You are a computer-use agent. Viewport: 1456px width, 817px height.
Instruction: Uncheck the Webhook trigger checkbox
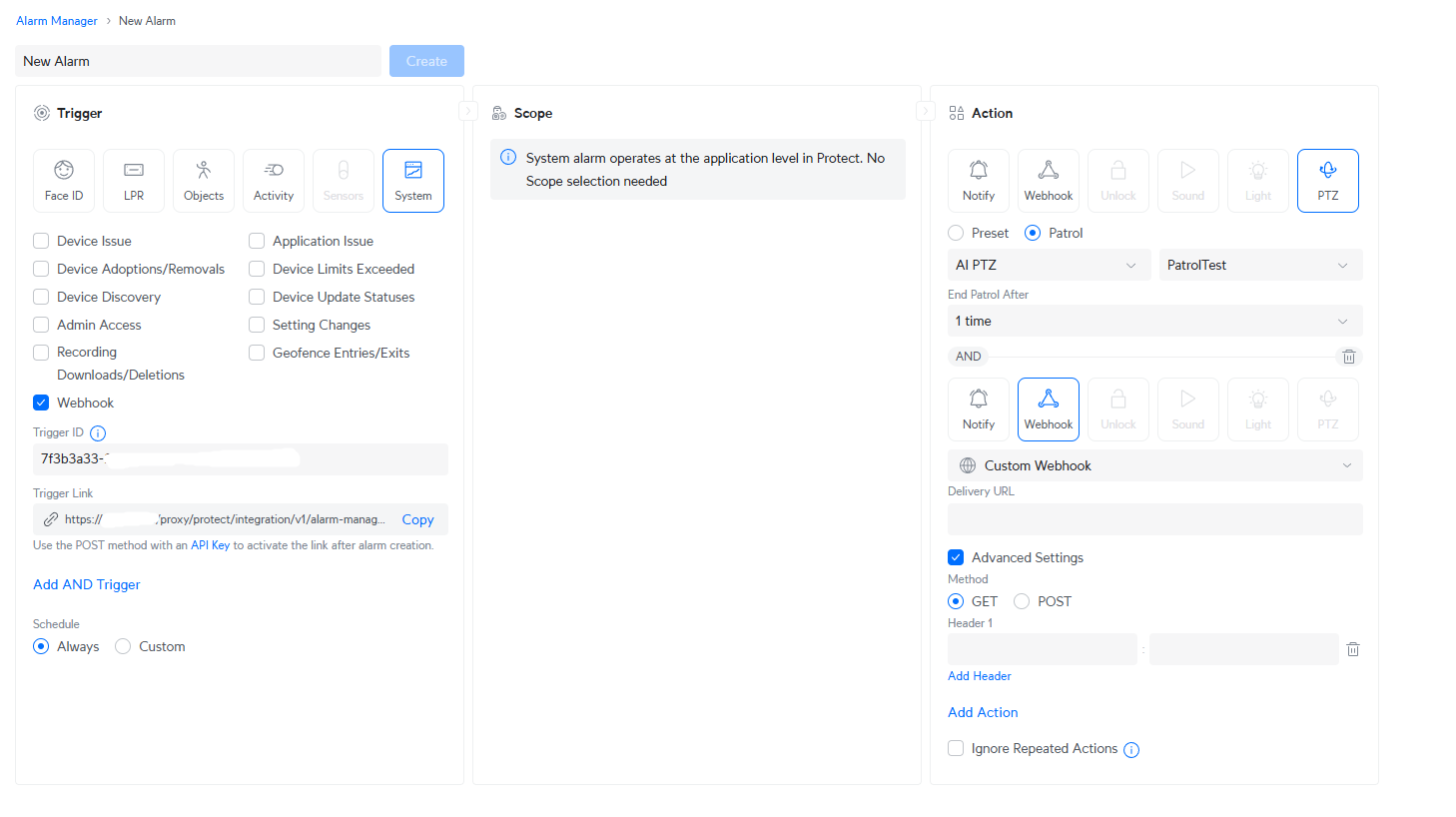(x=41, y=403)
